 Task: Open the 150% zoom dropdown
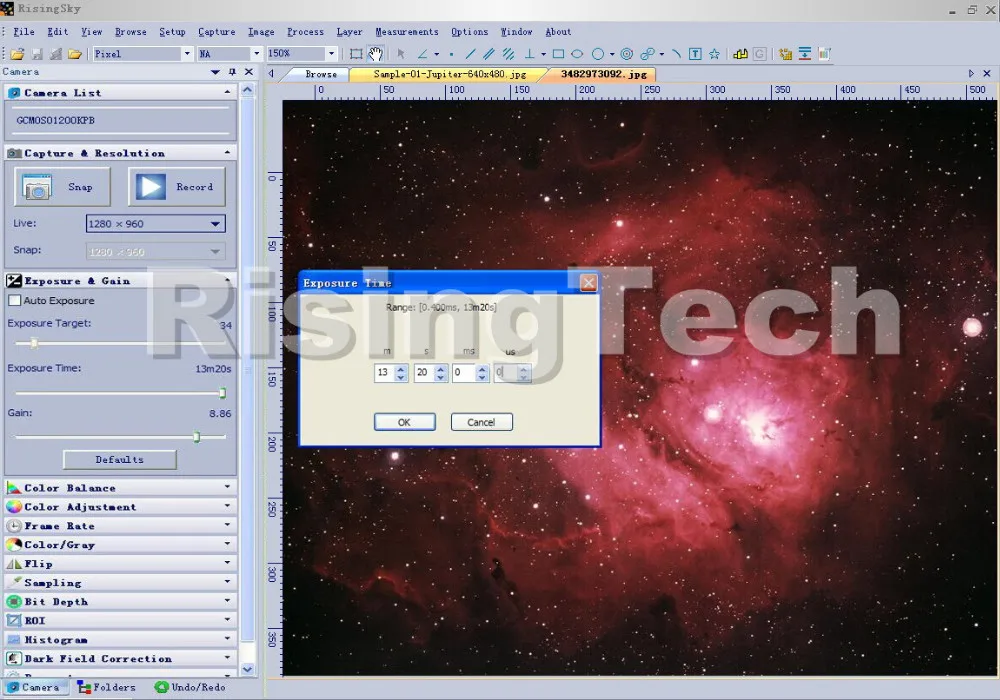pyautogui.click(x=331, y=54)
